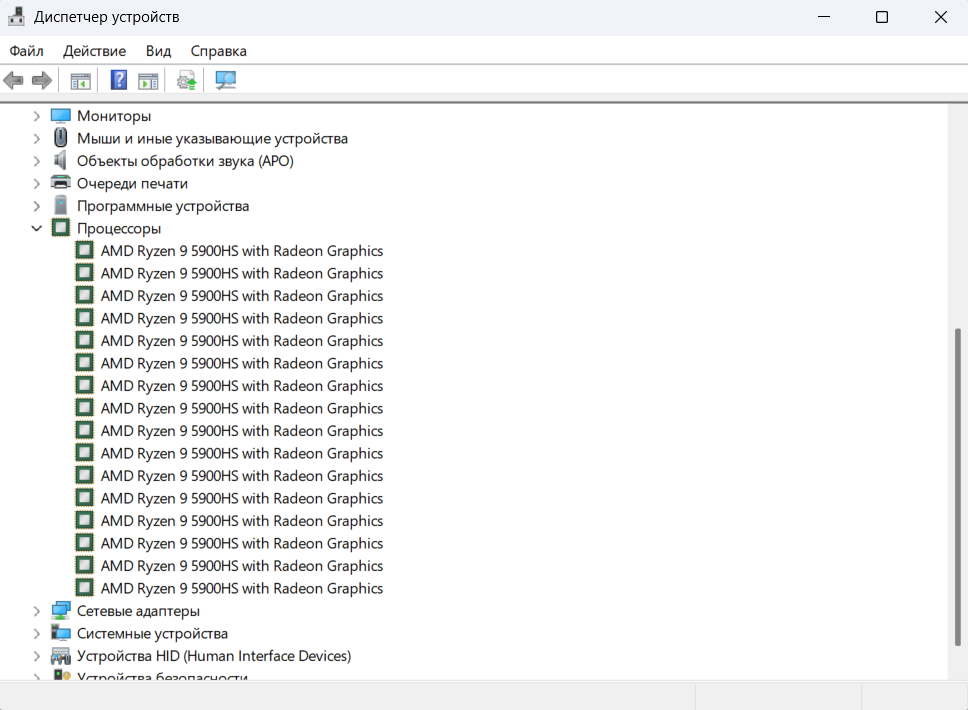Image resolution: width=968 pixels, height=710 pixels.
Task: Click the HID devices keyboard icon
Action: tap(60, 656)
